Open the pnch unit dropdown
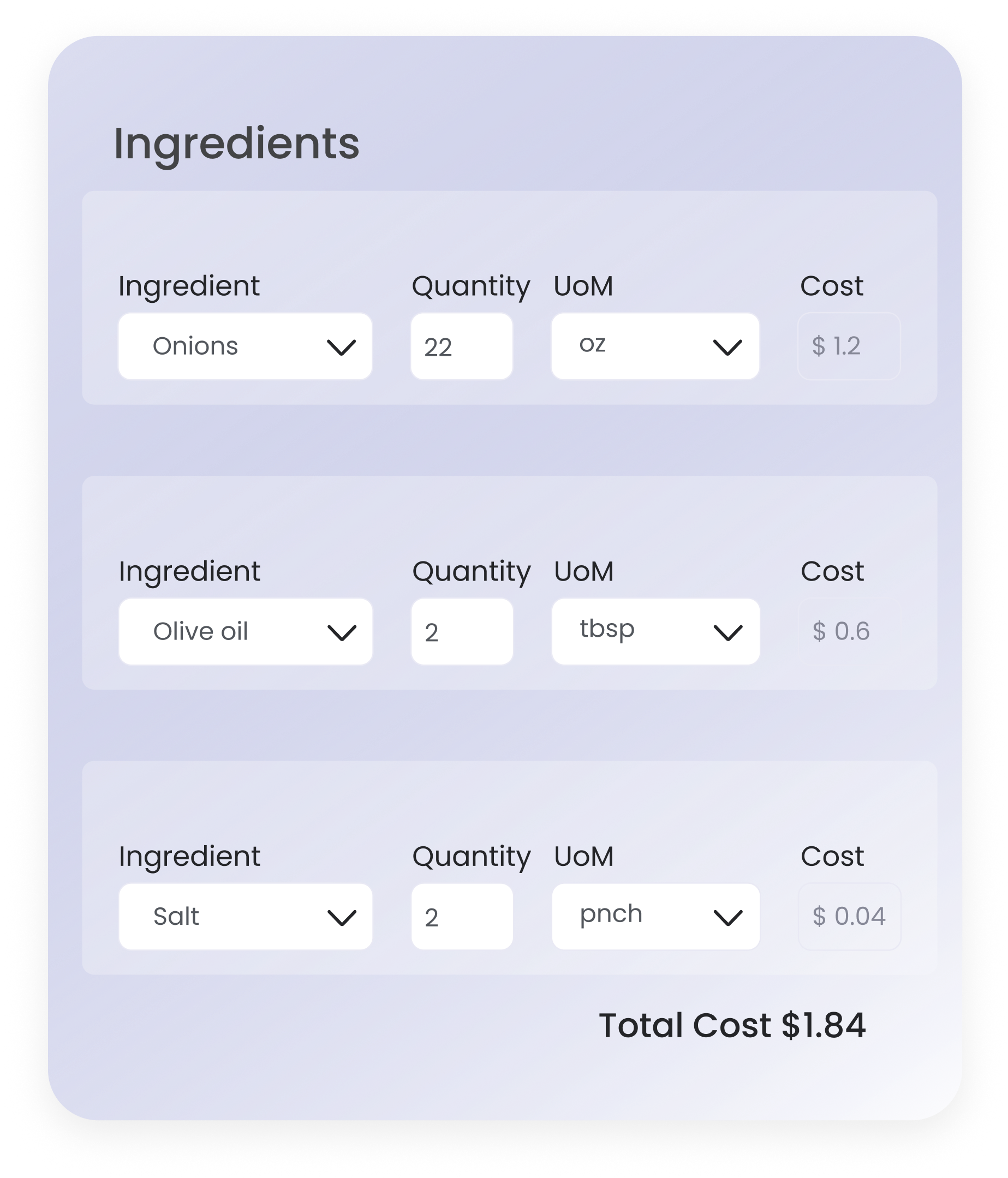Screen dimensions: 1008x1178 655,917
